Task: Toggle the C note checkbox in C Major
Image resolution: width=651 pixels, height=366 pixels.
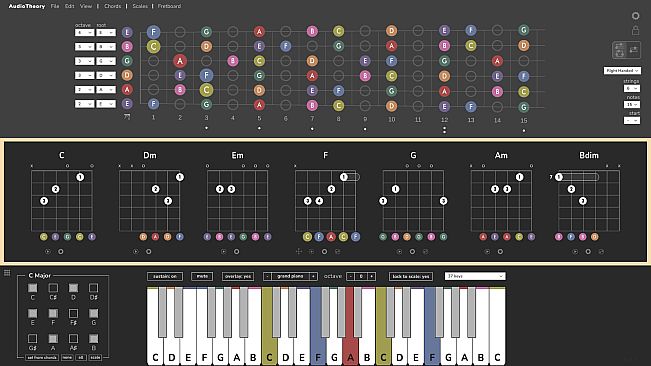Action: (32, 288)
